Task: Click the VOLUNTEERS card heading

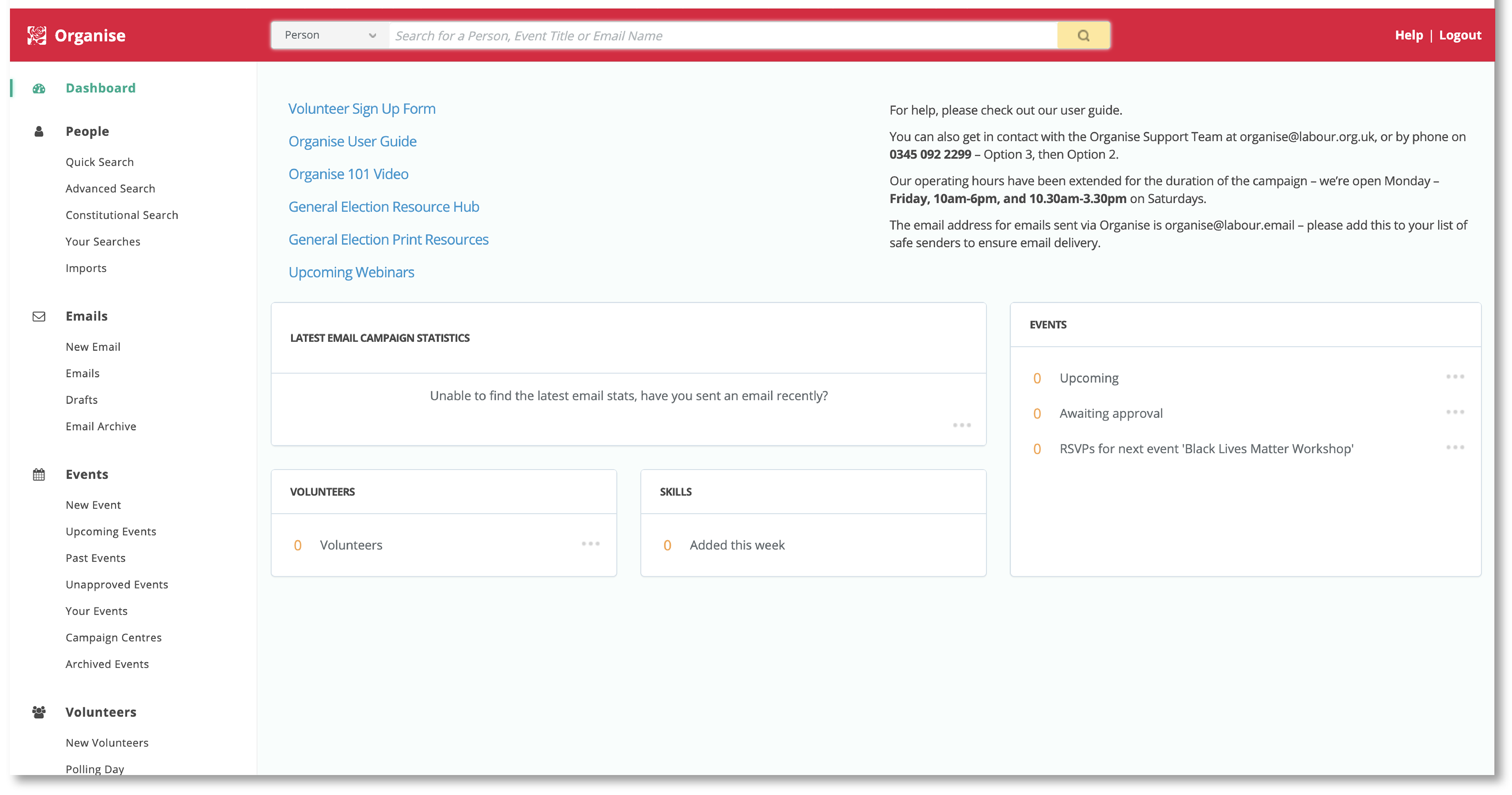Action: 322,492
